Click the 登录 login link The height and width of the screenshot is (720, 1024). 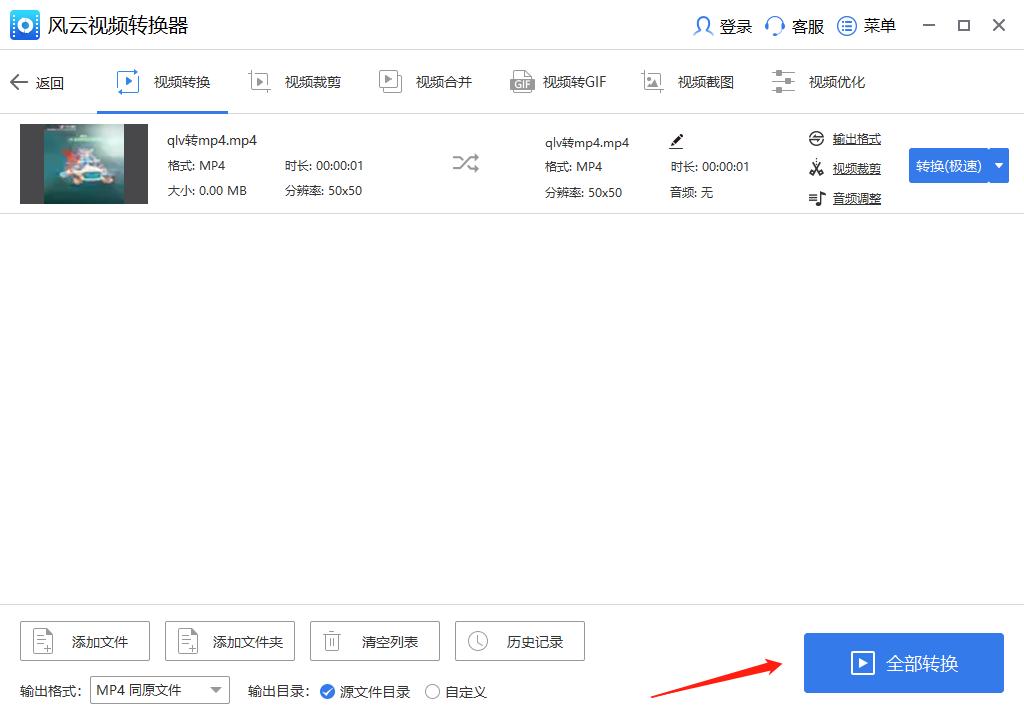[730, 26]
